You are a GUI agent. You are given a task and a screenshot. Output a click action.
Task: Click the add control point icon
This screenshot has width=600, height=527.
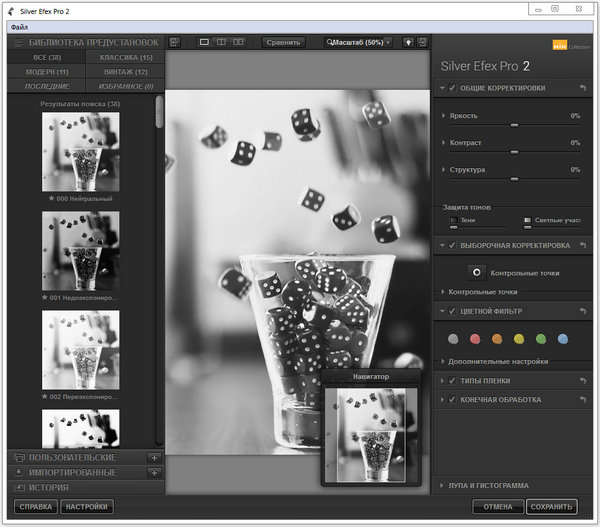pos(478,270)
